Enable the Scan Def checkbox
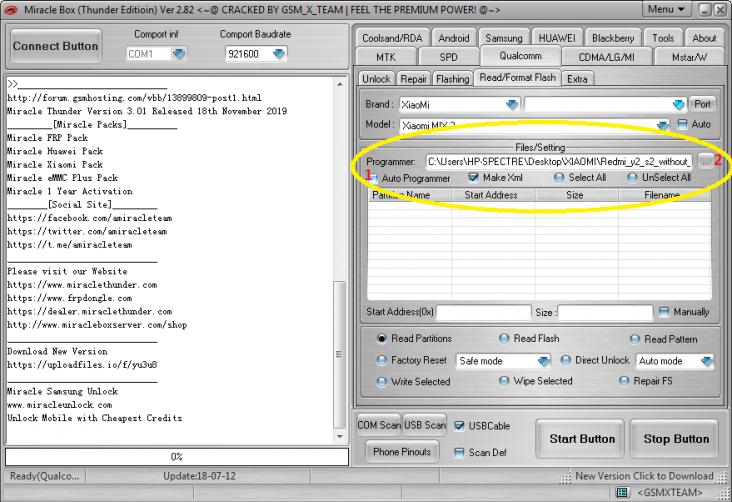The image size is (732, 502). point(459,453)
